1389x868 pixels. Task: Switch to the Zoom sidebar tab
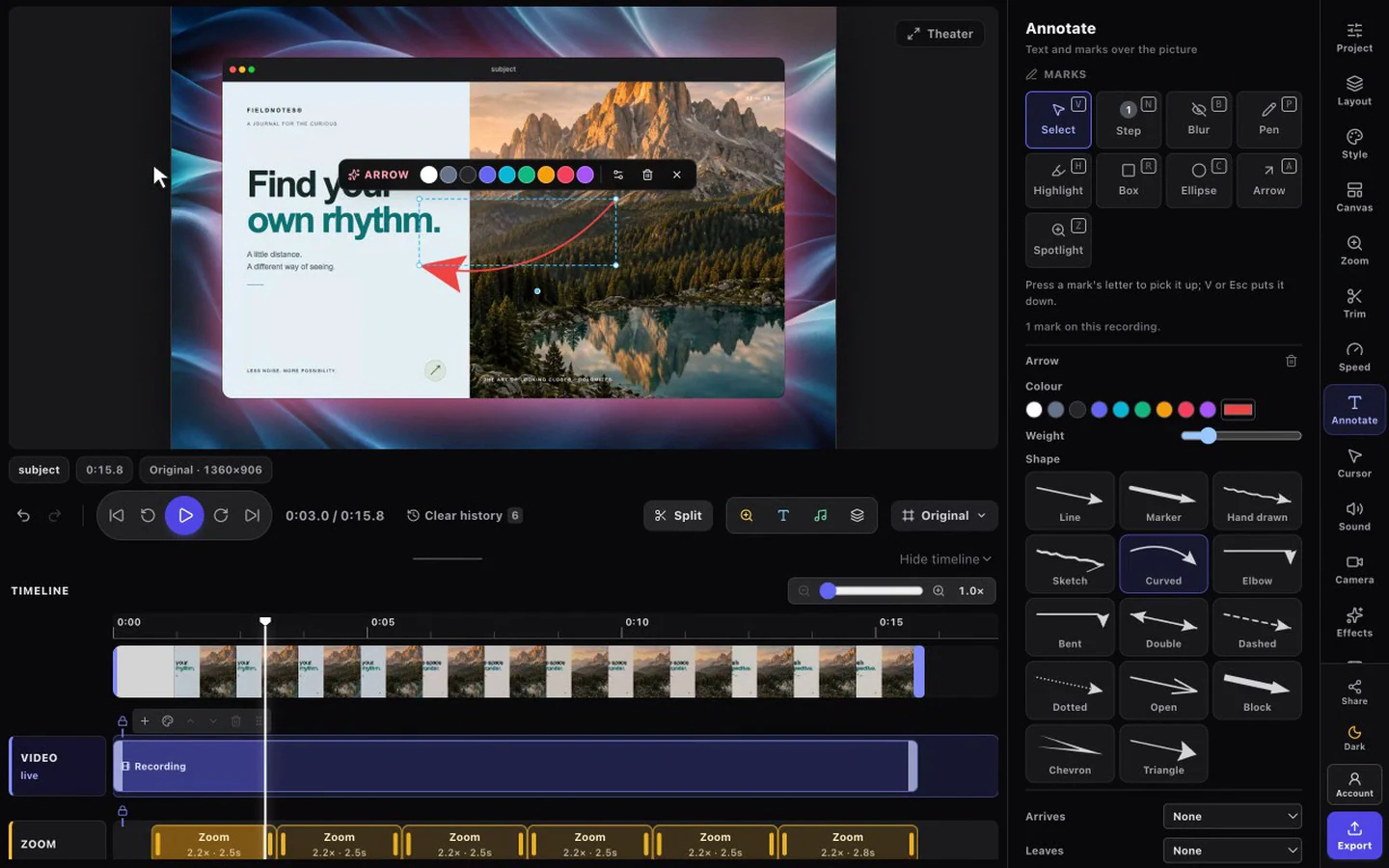[1354, 250]
